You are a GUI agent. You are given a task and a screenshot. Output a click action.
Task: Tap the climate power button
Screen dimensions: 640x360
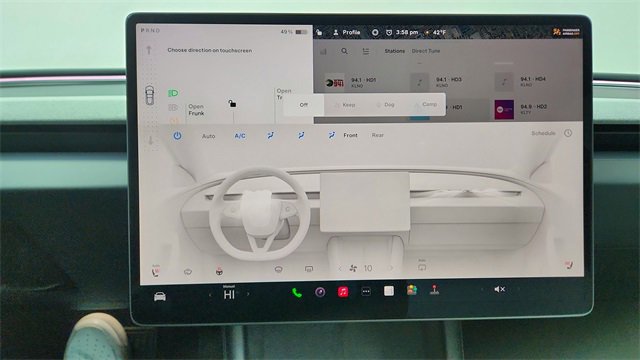pos(177,136)
